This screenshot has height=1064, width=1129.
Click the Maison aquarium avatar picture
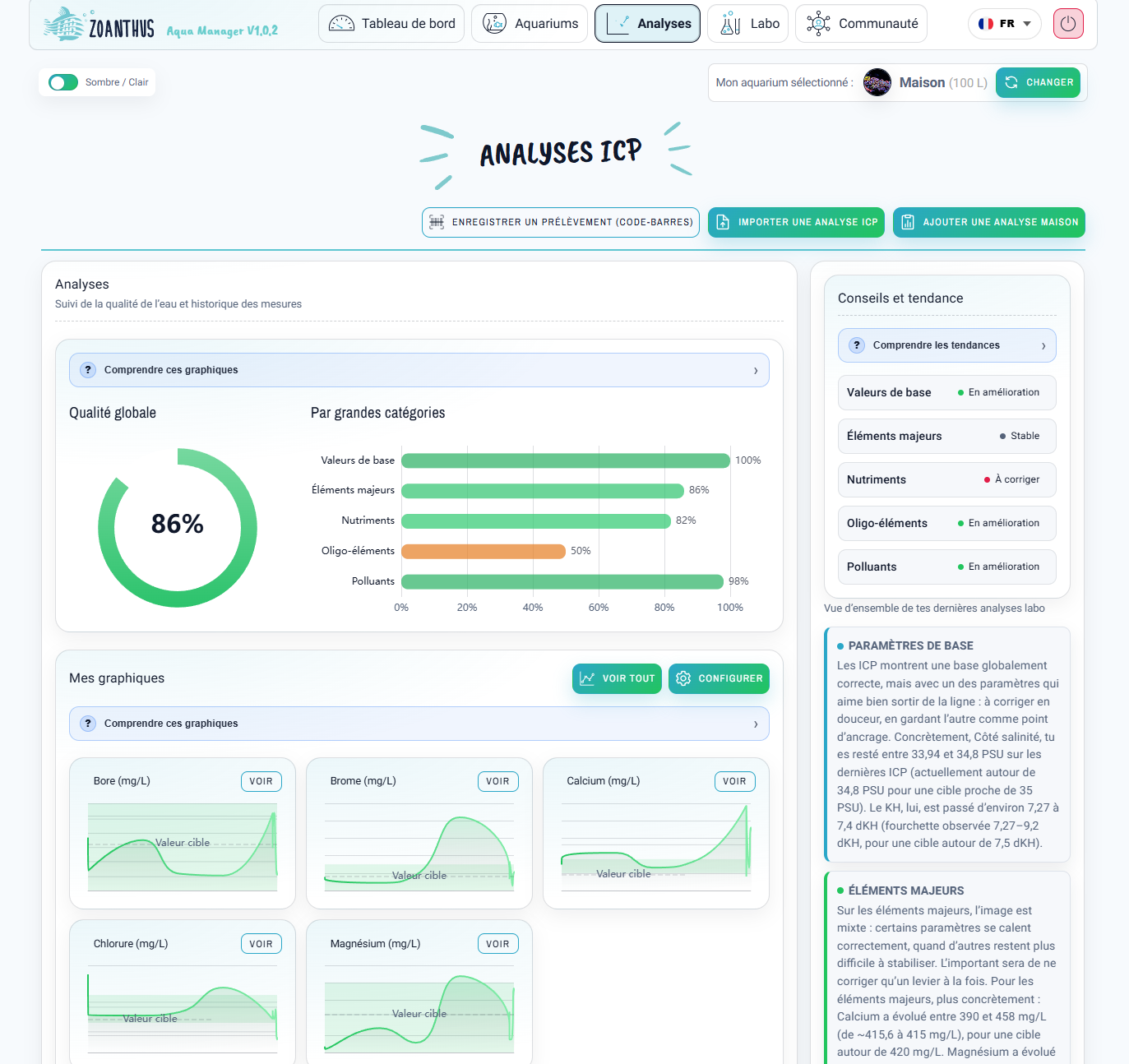point(877,82)
